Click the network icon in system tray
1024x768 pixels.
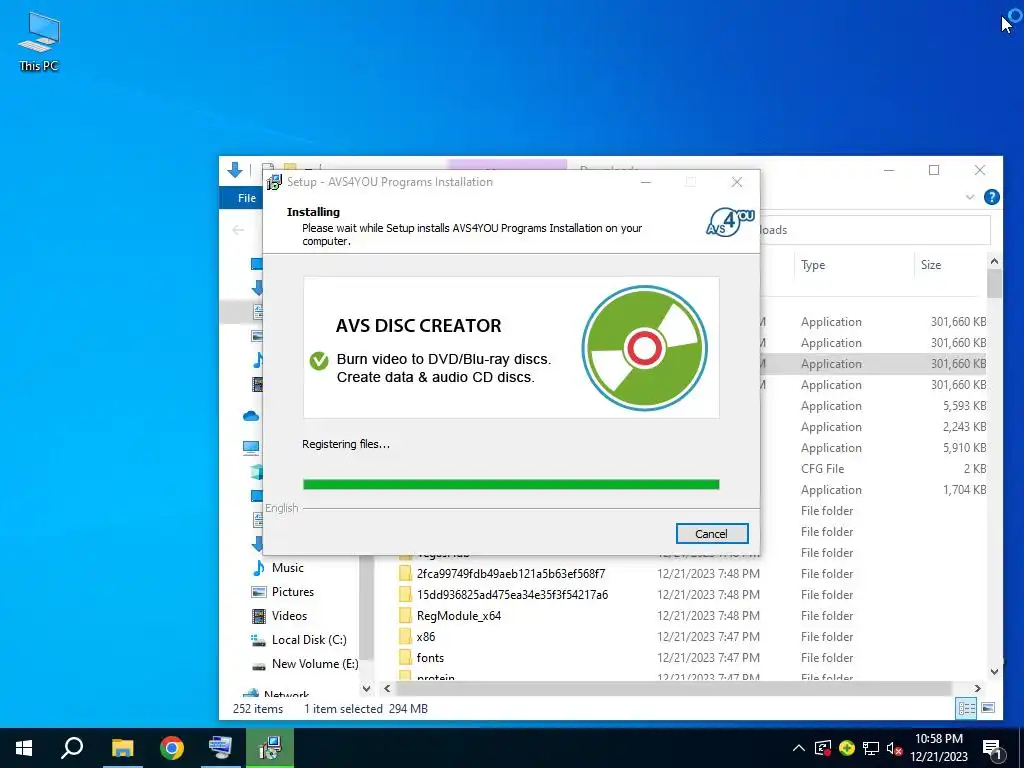(871, 748)
